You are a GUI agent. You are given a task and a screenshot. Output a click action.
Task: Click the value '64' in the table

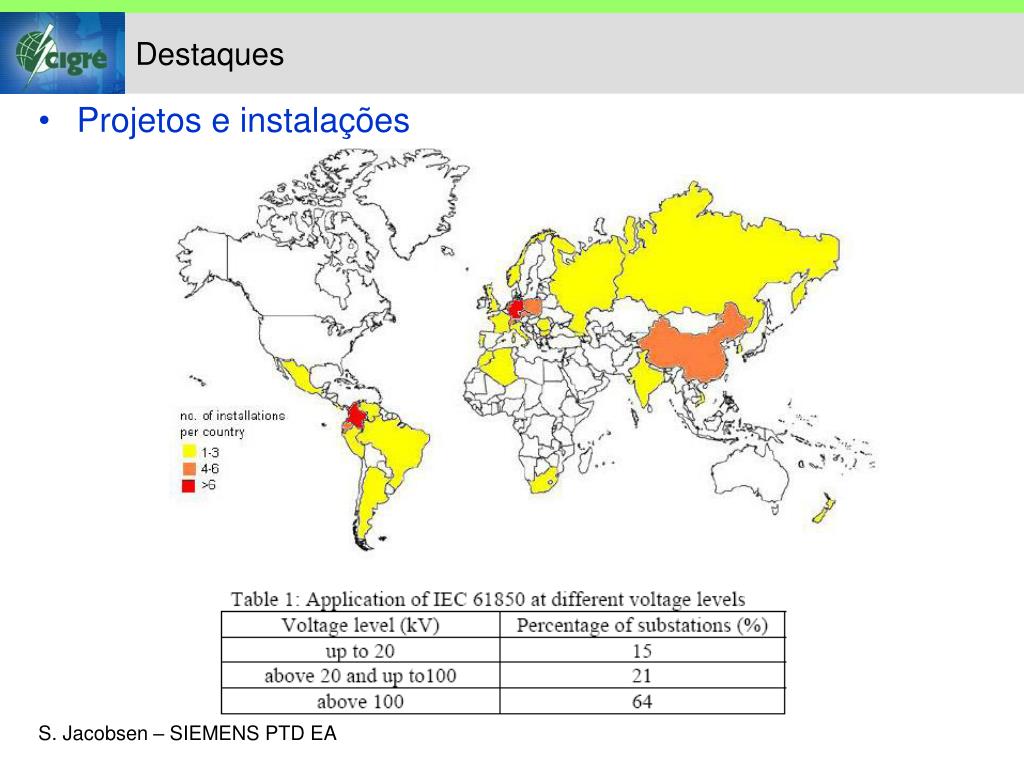coord(642,701)
